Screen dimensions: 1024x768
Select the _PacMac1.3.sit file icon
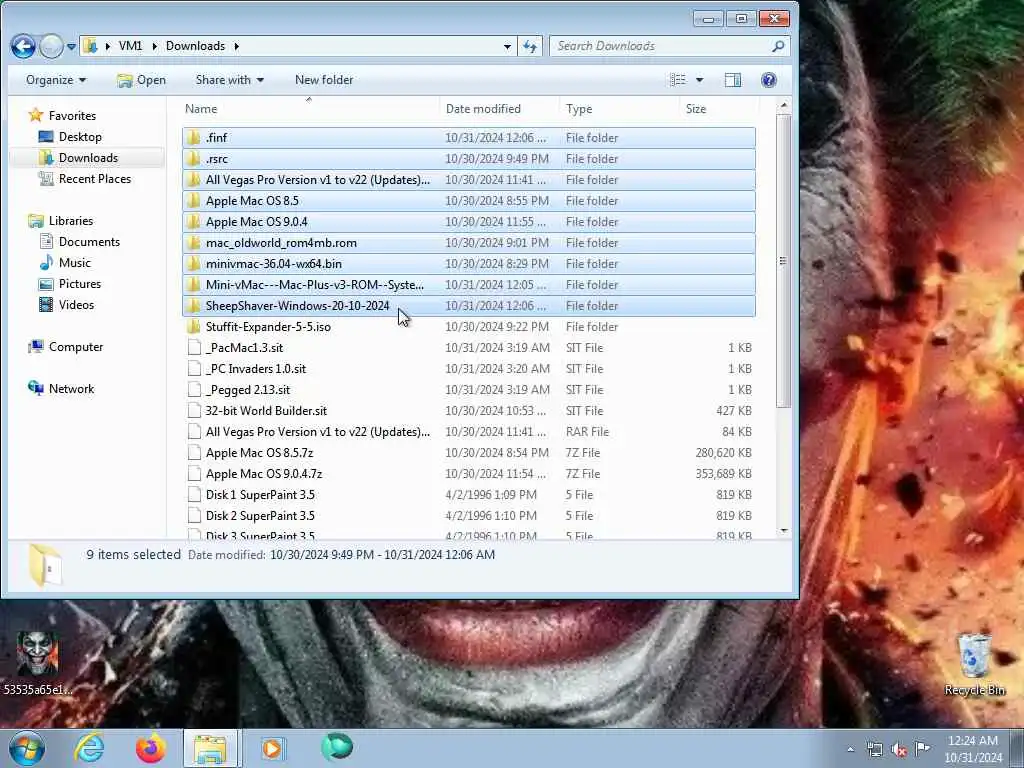(x=194, y=347)
